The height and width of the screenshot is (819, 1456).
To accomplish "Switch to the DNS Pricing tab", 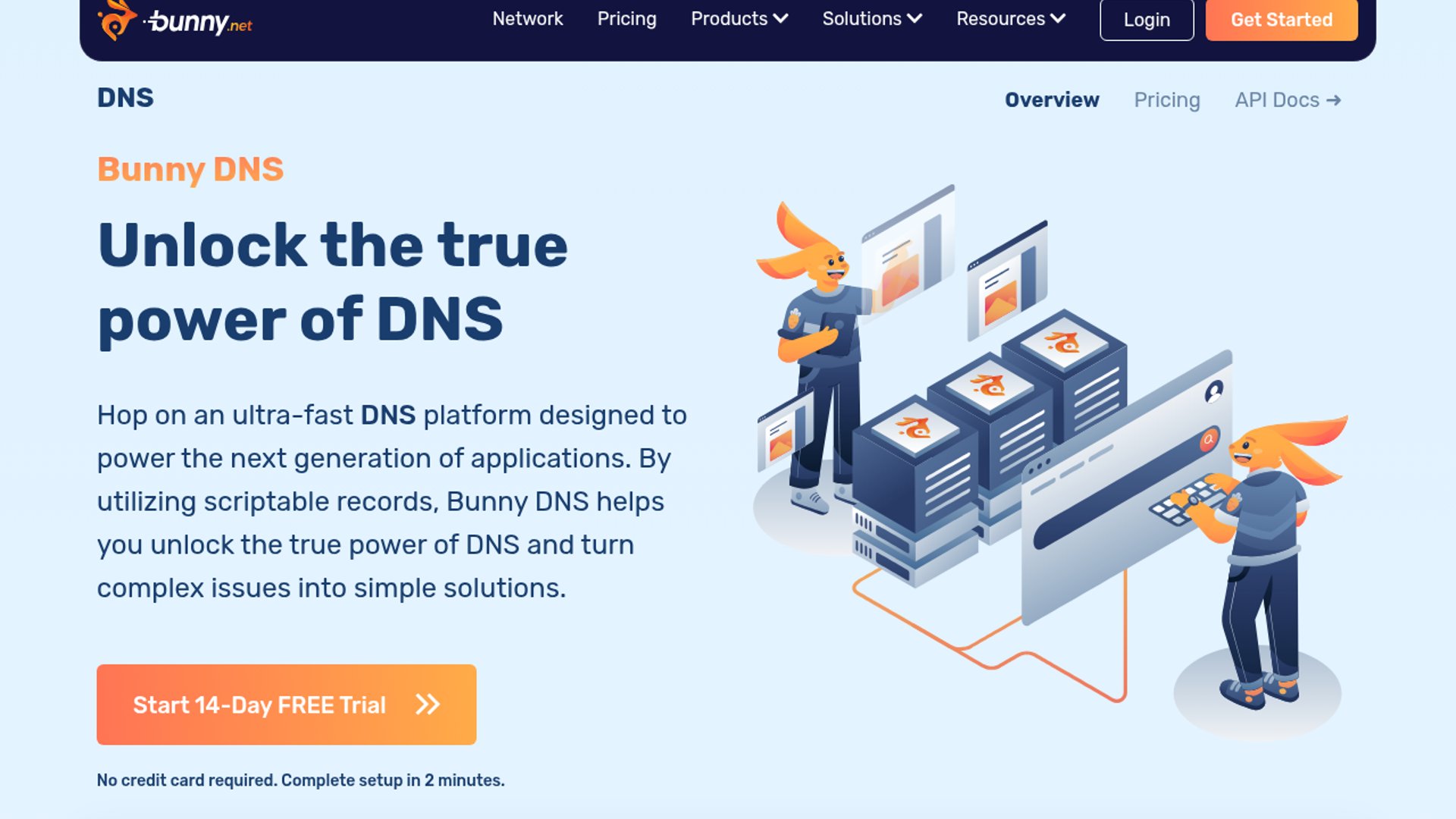I will tap(1167, 100).
